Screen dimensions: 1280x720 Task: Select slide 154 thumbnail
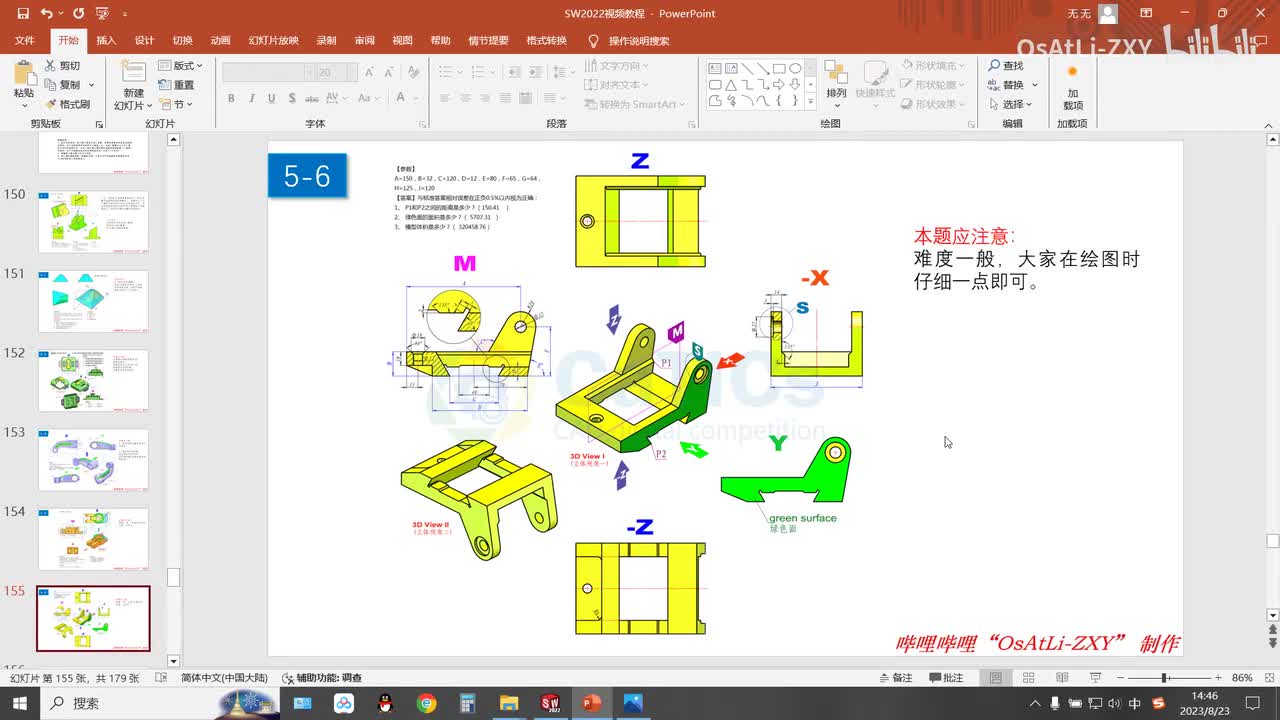(x=93, y=539)
